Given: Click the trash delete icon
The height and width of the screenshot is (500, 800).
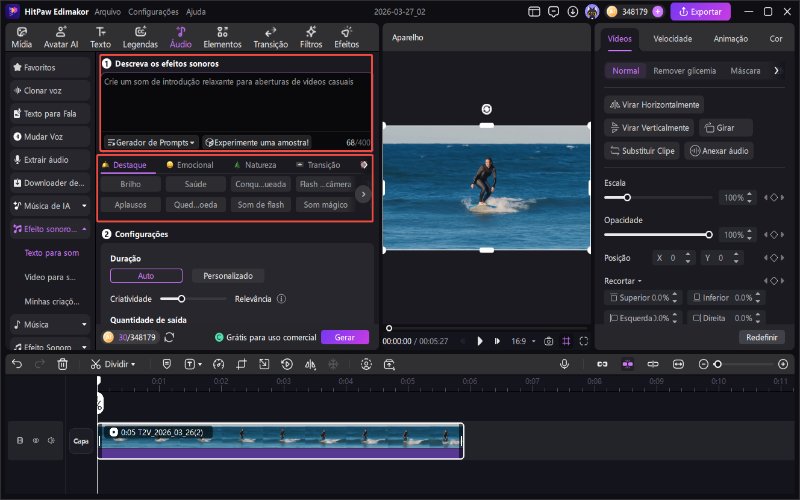Looking at the screenshot, I should (x=62, y=364).
